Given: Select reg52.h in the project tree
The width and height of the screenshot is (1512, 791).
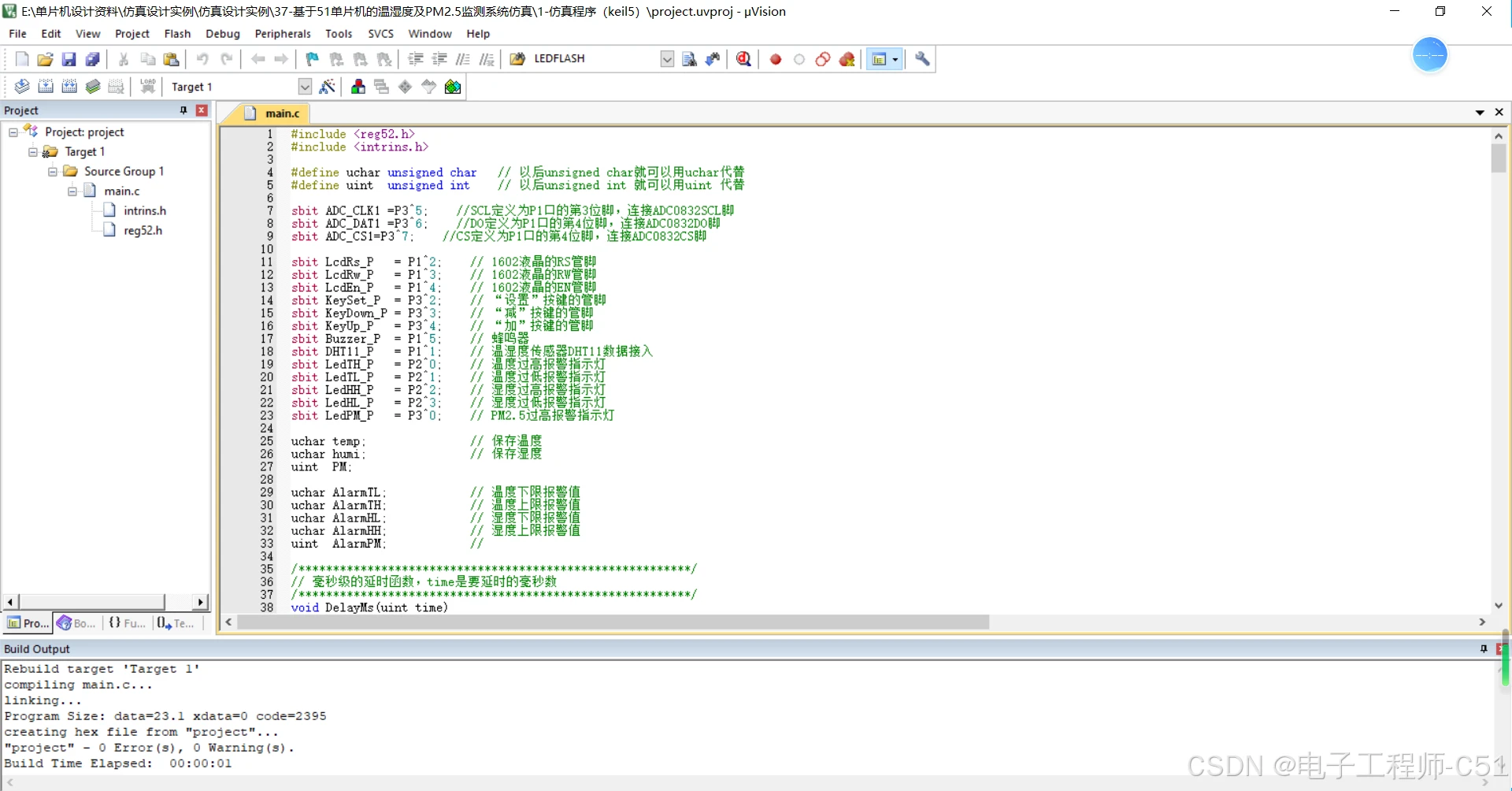Looking at the screenshot, I should click(x=143, y=231).
